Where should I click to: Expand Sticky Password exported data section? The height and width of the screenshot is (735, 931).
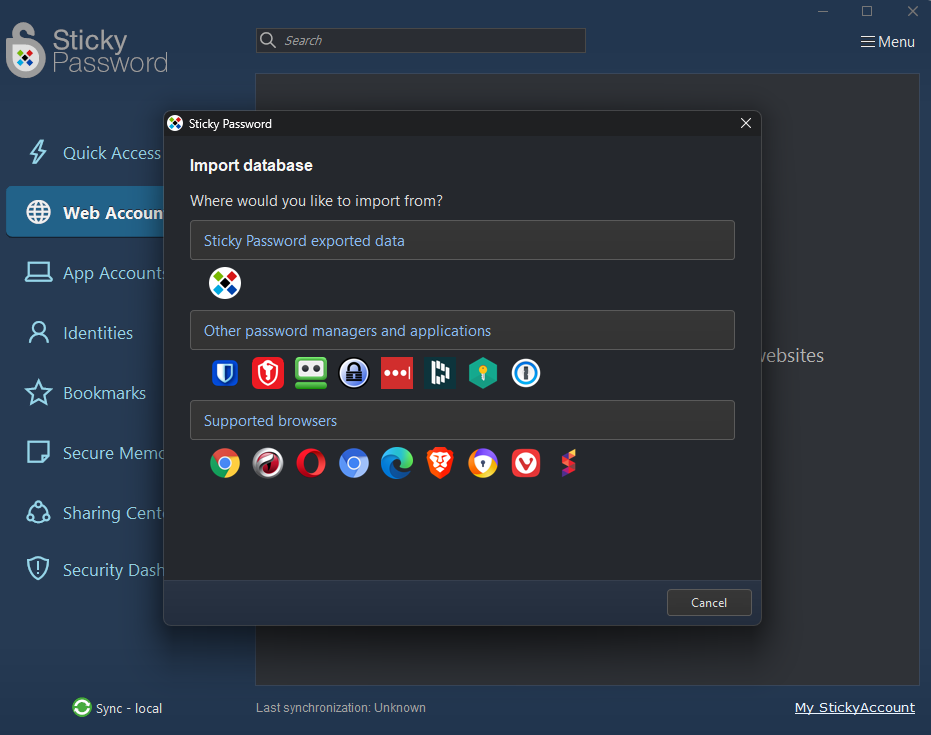[x=462, y=240]
